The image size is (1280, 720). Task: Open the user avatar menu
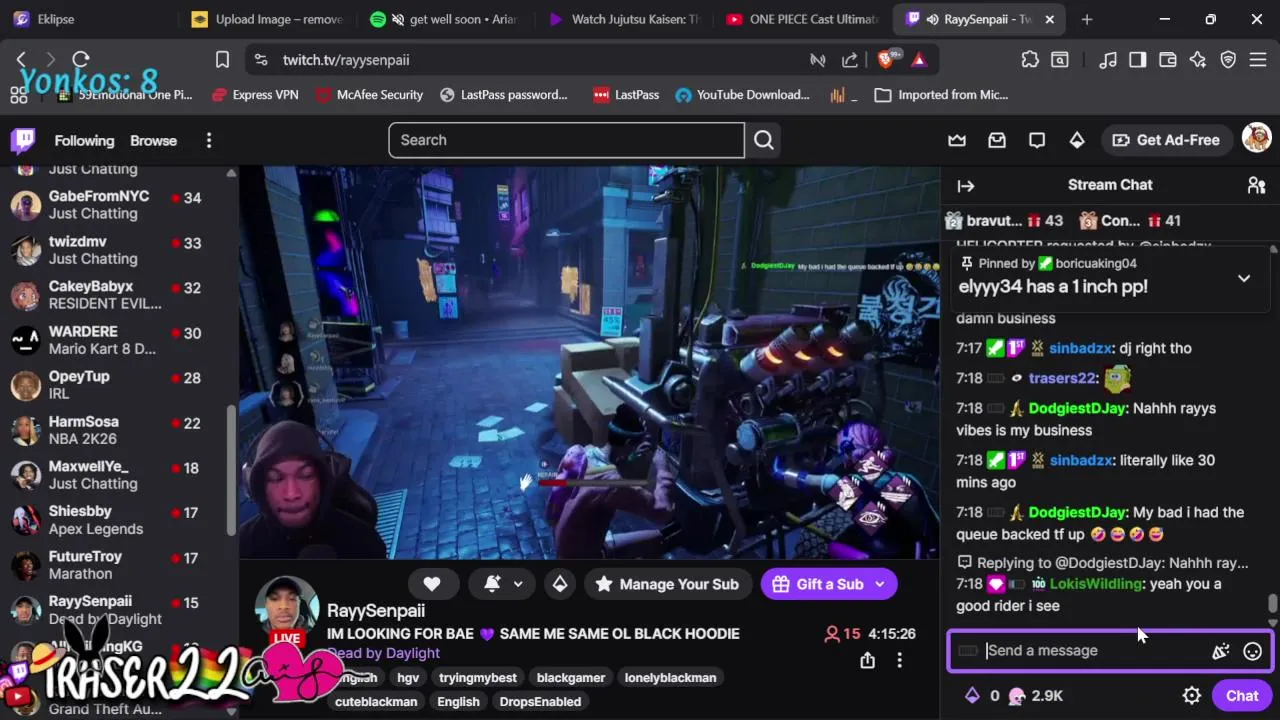pos(1256,139)
